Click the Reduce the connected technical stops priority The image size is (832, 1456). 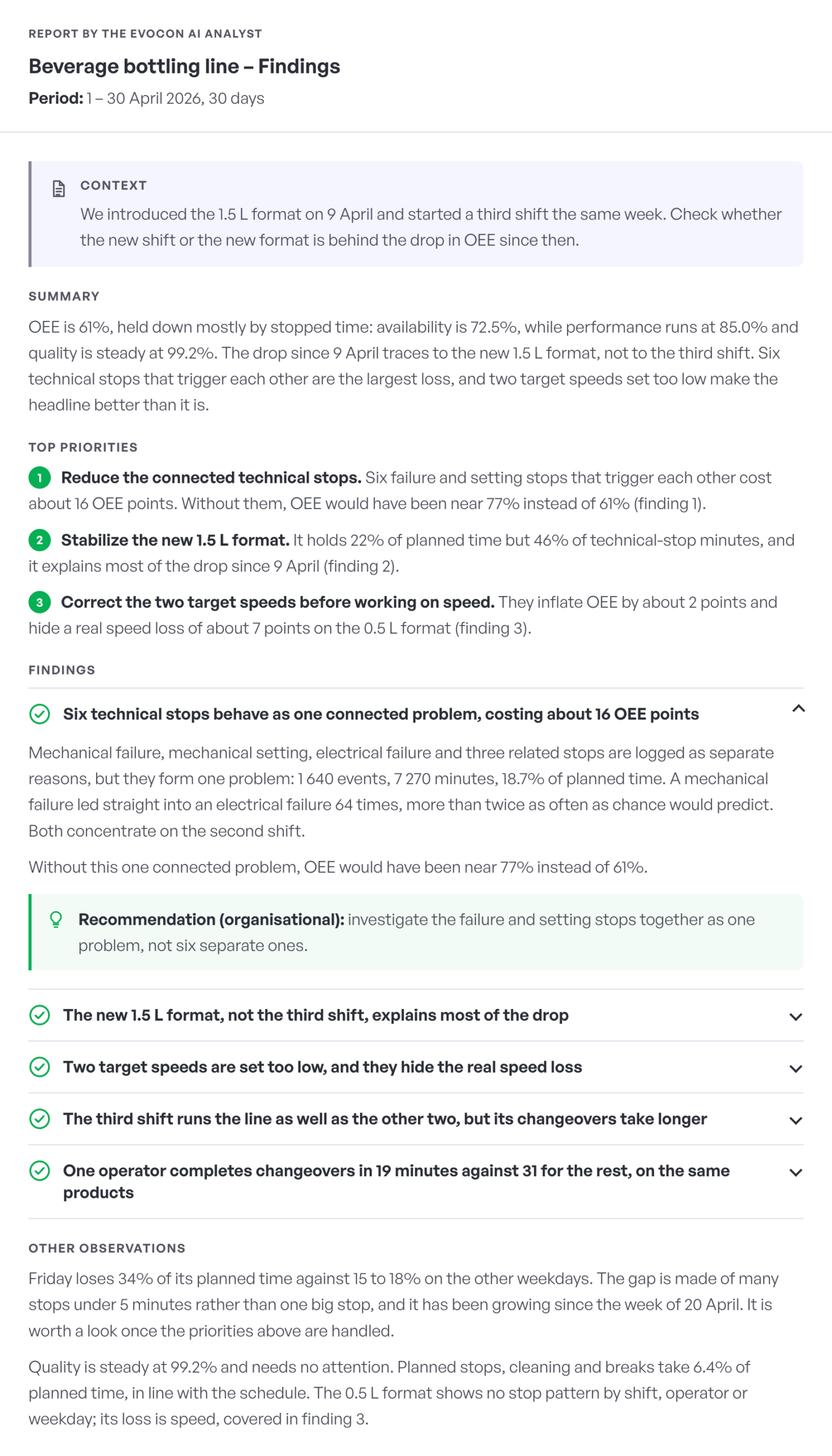(211, 478)
